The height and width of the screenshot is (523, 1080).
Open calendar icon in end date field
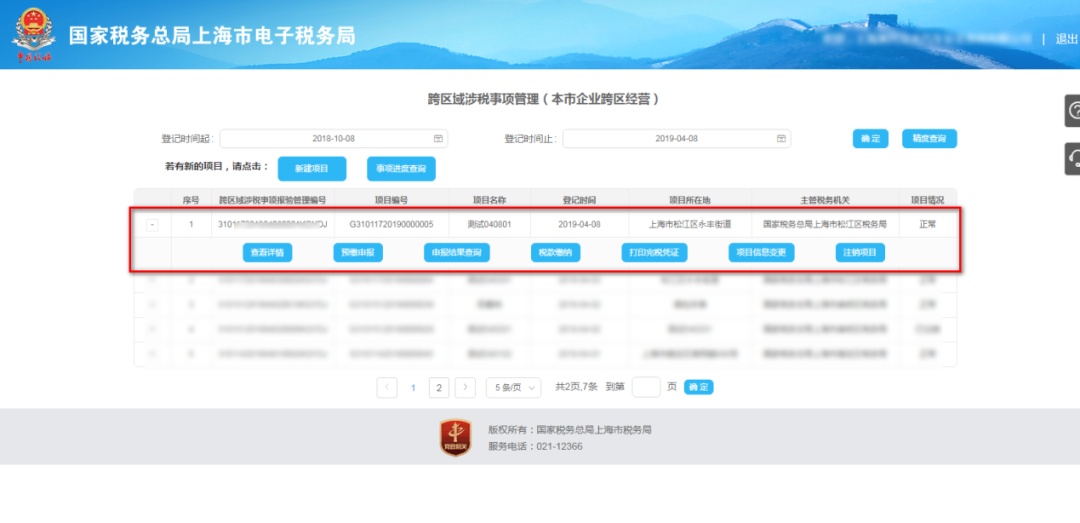pos(780,139)
